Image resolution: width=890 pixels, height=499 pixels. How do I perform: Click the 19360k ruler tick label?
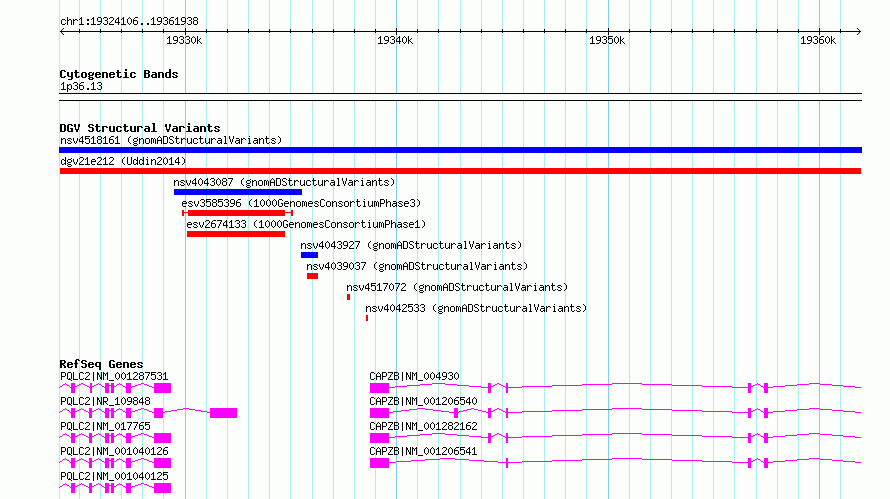818,40
